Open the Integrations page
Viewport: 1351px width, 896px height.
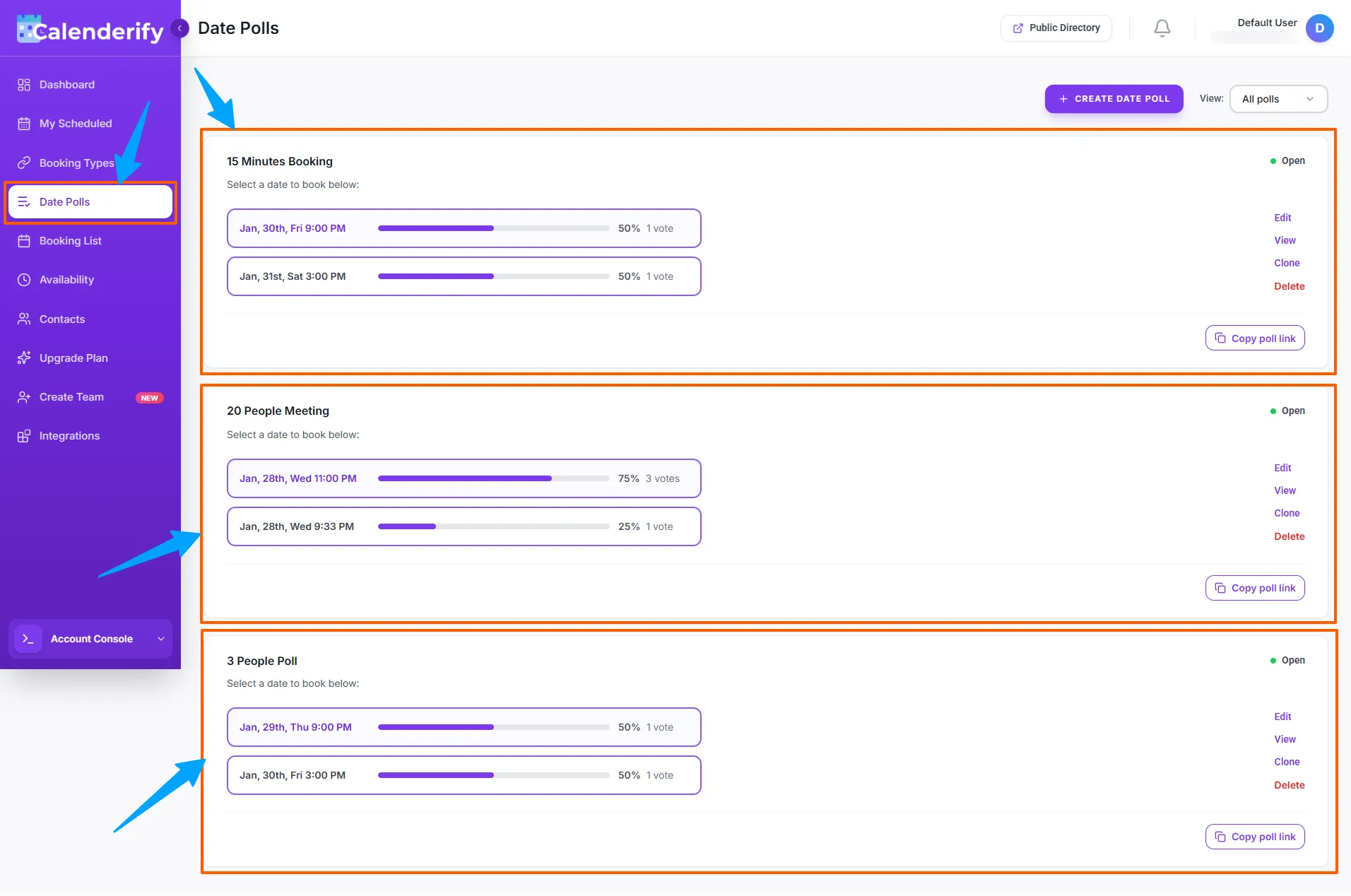coord(69,435)
